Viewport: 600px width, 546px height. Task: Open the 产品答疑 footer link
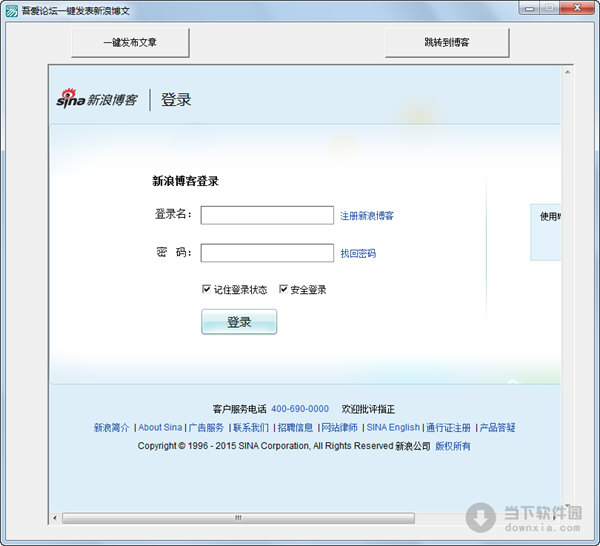(497, 427)
